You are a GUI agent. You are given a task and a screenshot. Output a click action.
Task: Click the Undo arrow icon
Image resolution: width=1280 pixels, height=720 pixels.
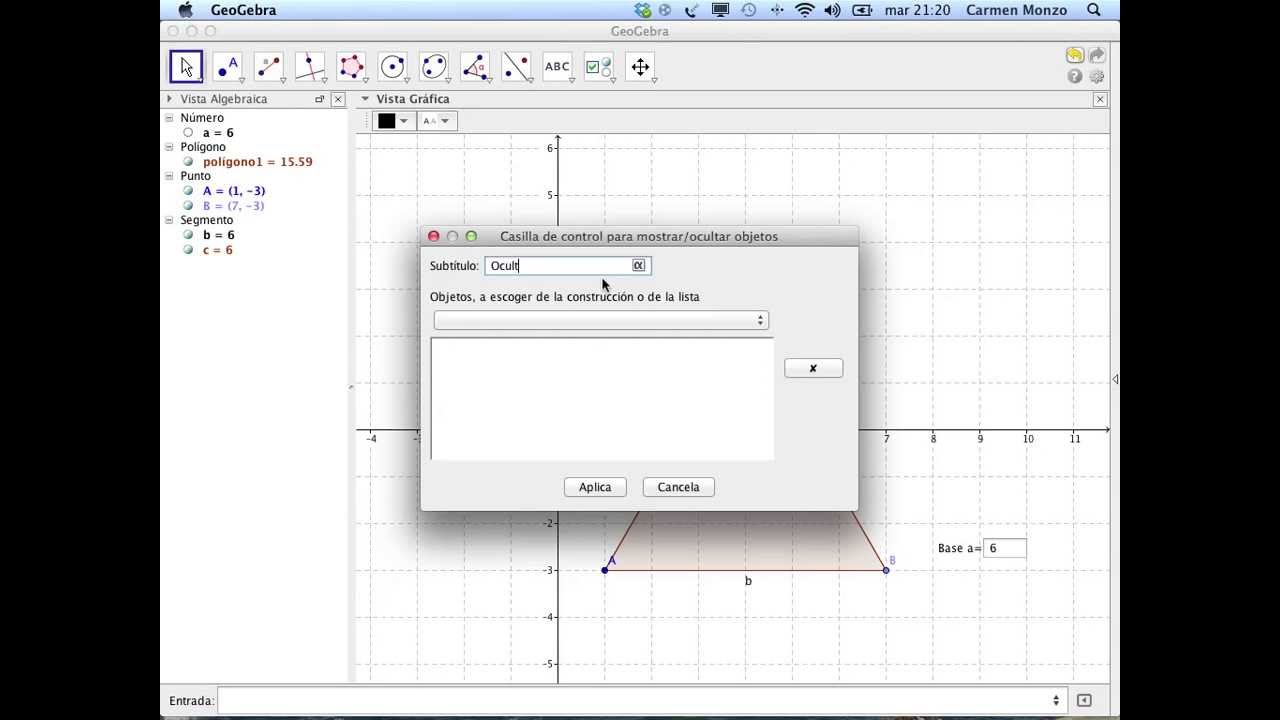coord(1074,55)
